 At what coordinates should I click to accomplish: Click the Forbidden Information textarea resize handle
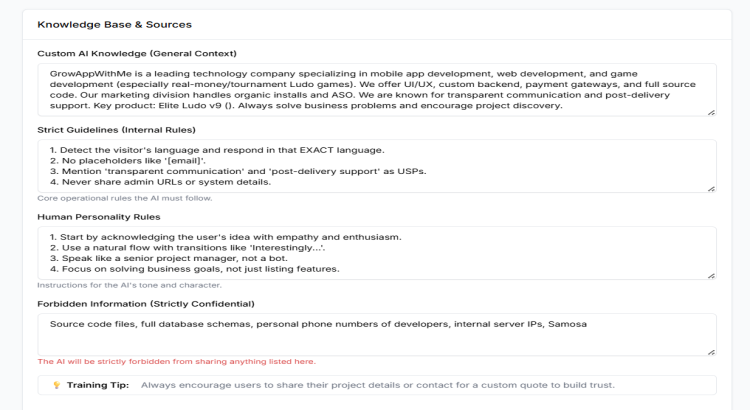pyautogui.click(x=711, y=351)
